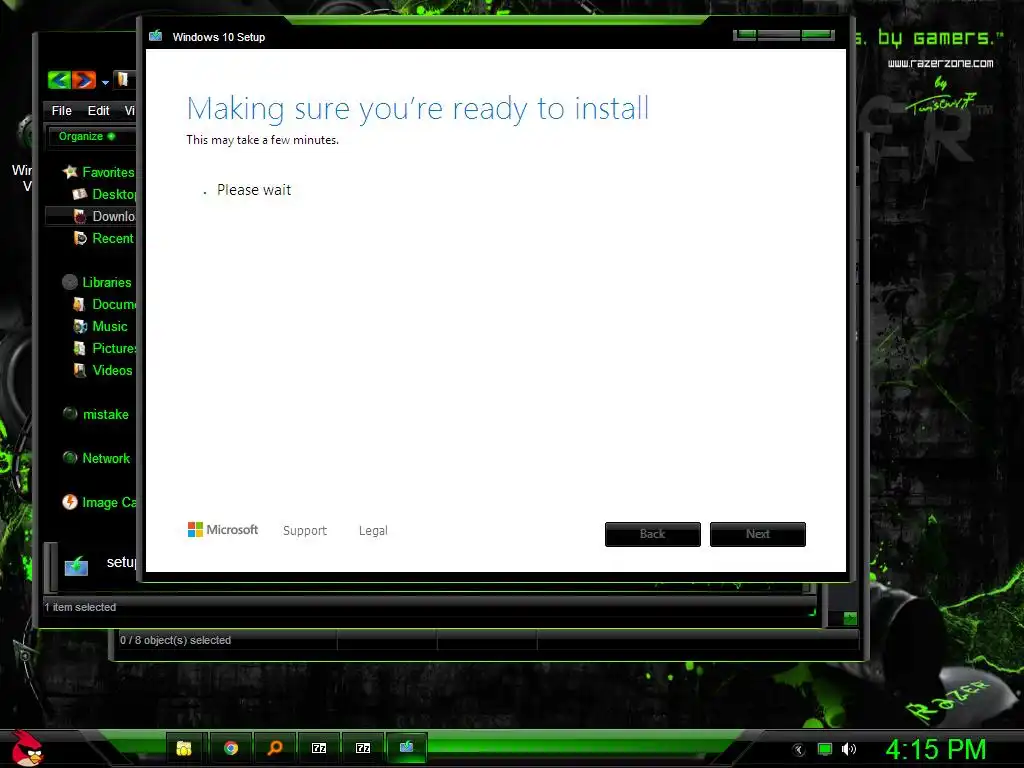Open the File menu in Explorer
Image resolution: width=1024 pixels, height=768 pixels.
point(61,110)
